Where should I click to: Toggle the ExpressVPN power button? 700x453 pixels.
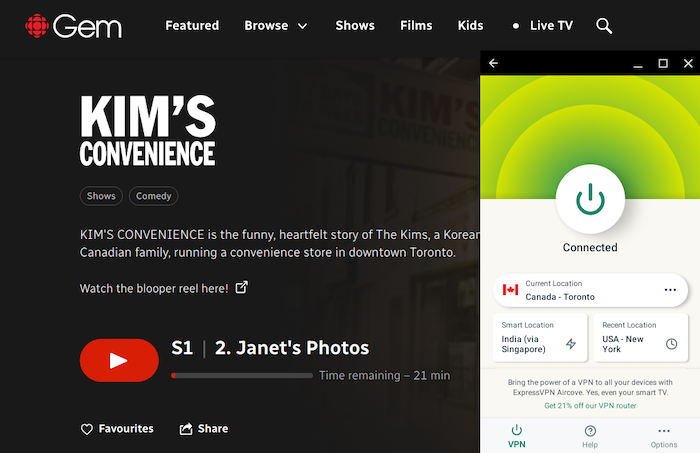(590, 199)
